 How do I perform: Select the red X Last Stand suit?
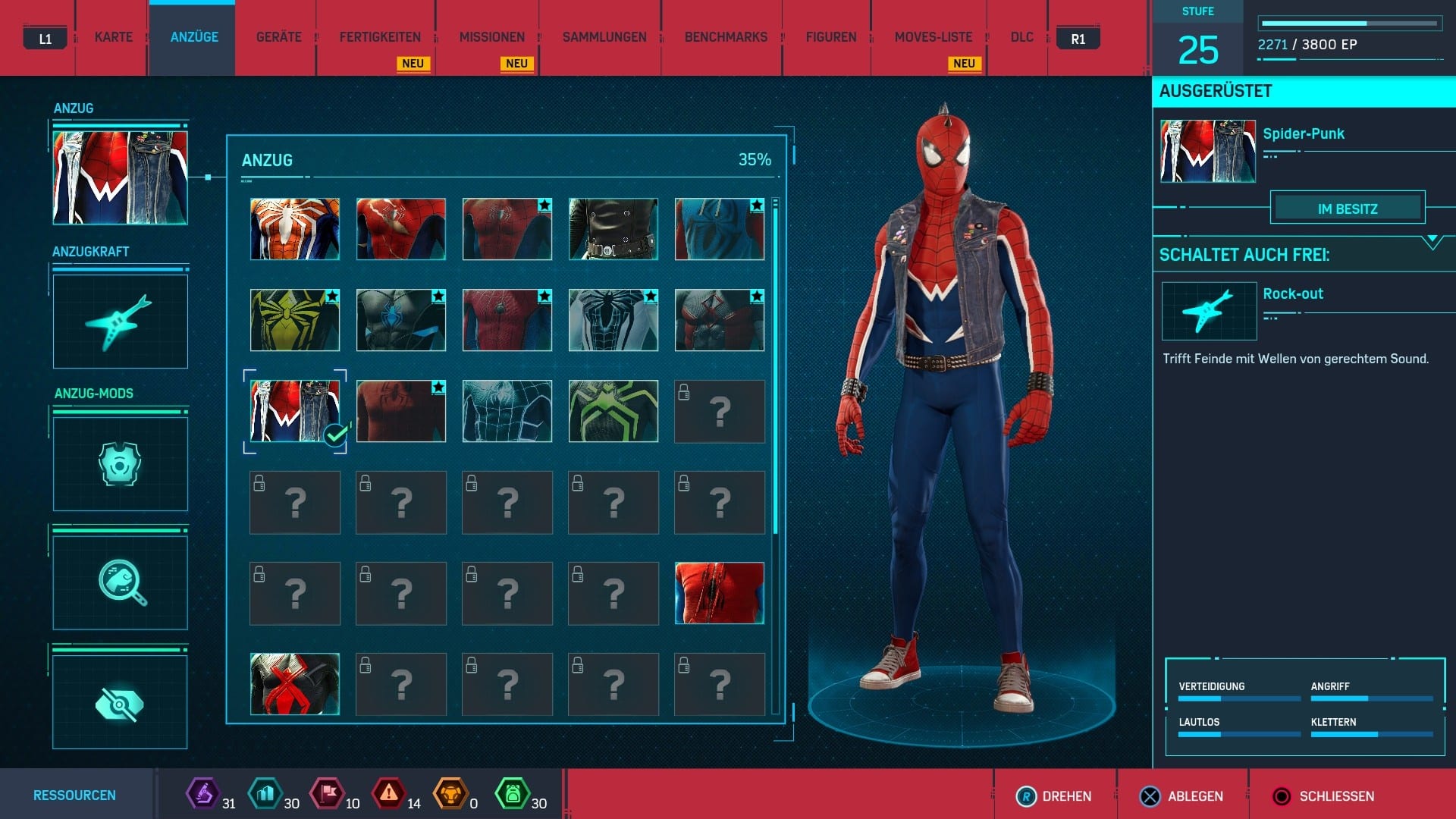tap(295, 684)
